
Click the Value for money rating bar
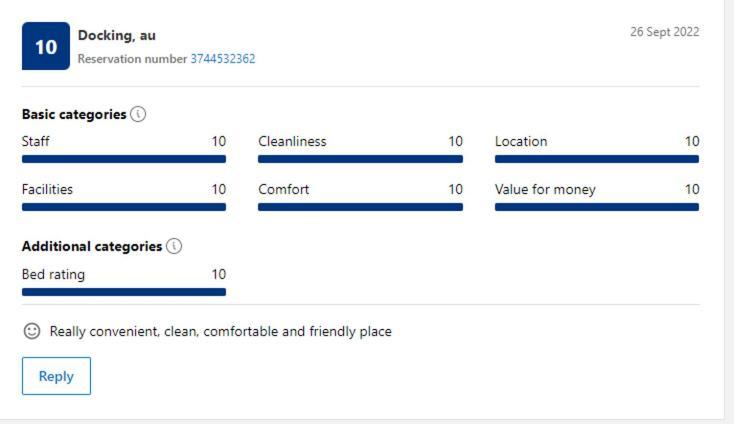click(597, 207)
